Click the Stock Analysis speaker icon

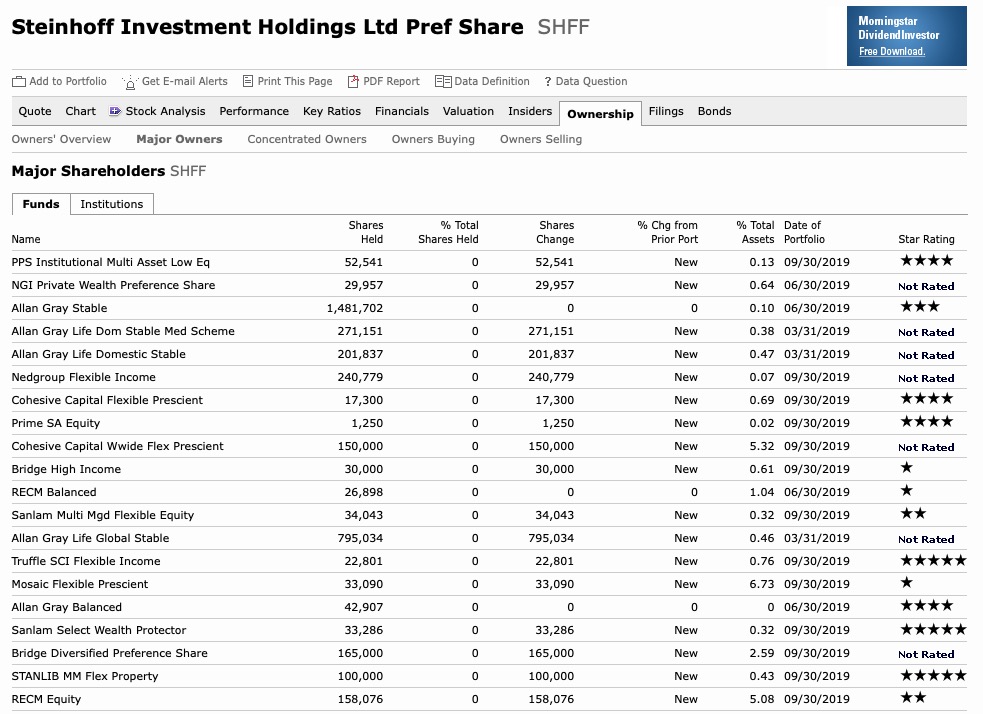click(x=113, y=112)
